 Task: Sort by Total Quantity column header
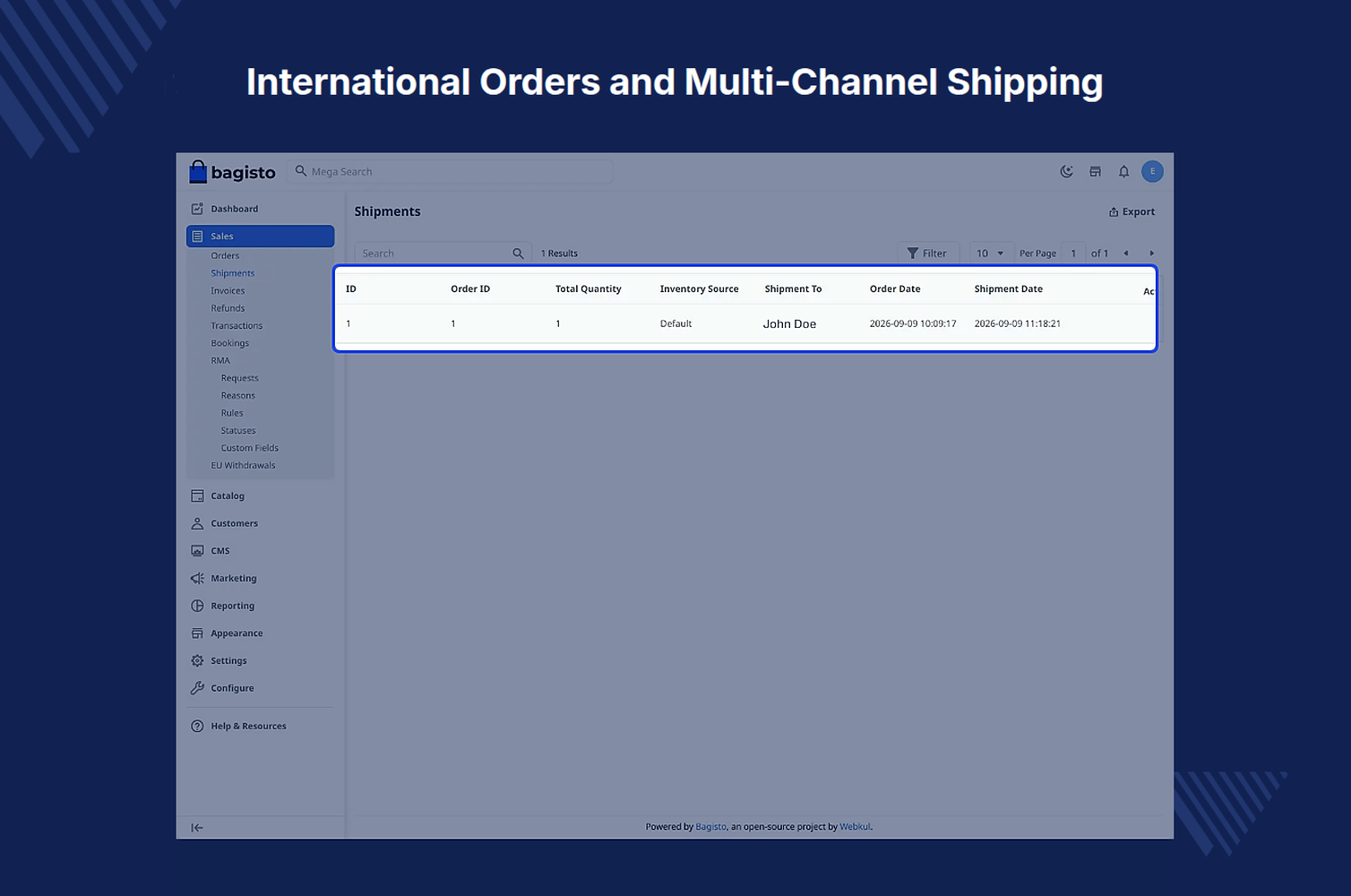[589, 289]
